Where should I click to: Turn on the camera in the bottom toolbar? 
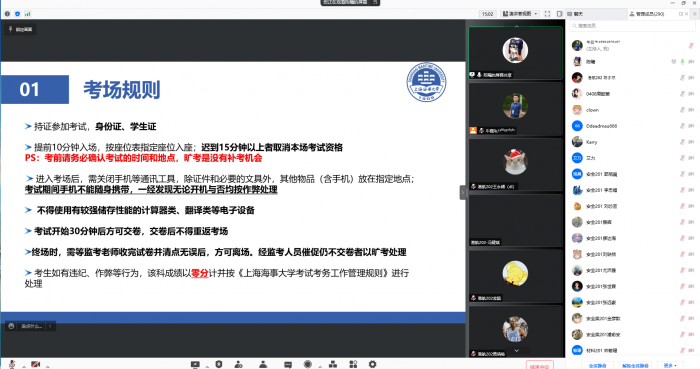pos(36,364)
